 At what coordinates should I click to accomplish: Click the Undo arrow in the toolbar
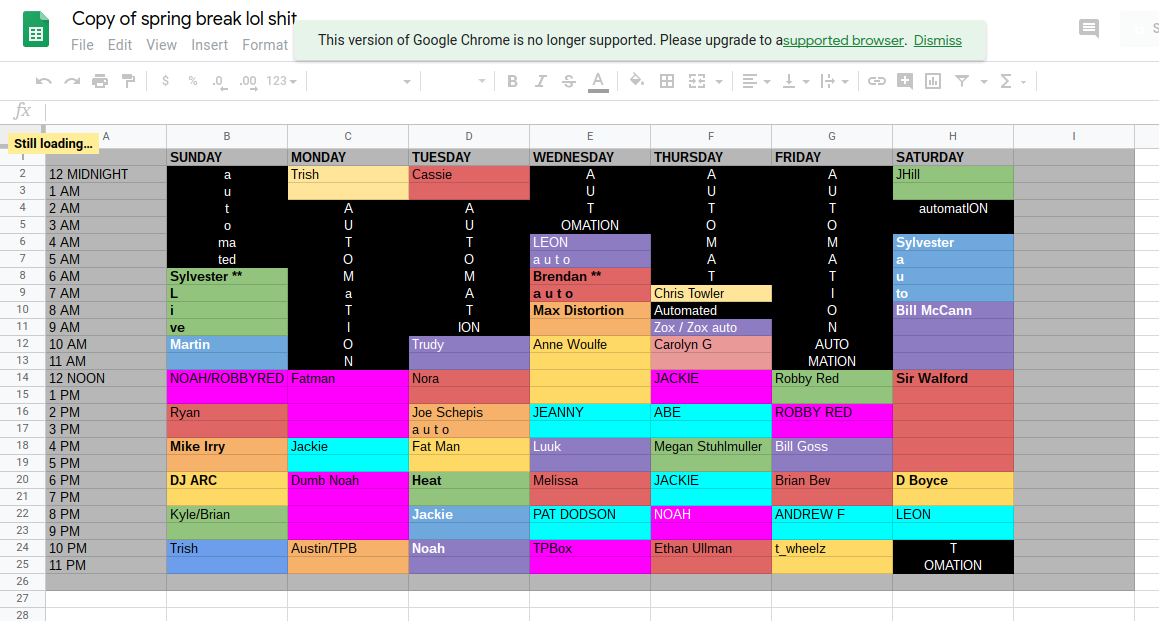point(43,81)
